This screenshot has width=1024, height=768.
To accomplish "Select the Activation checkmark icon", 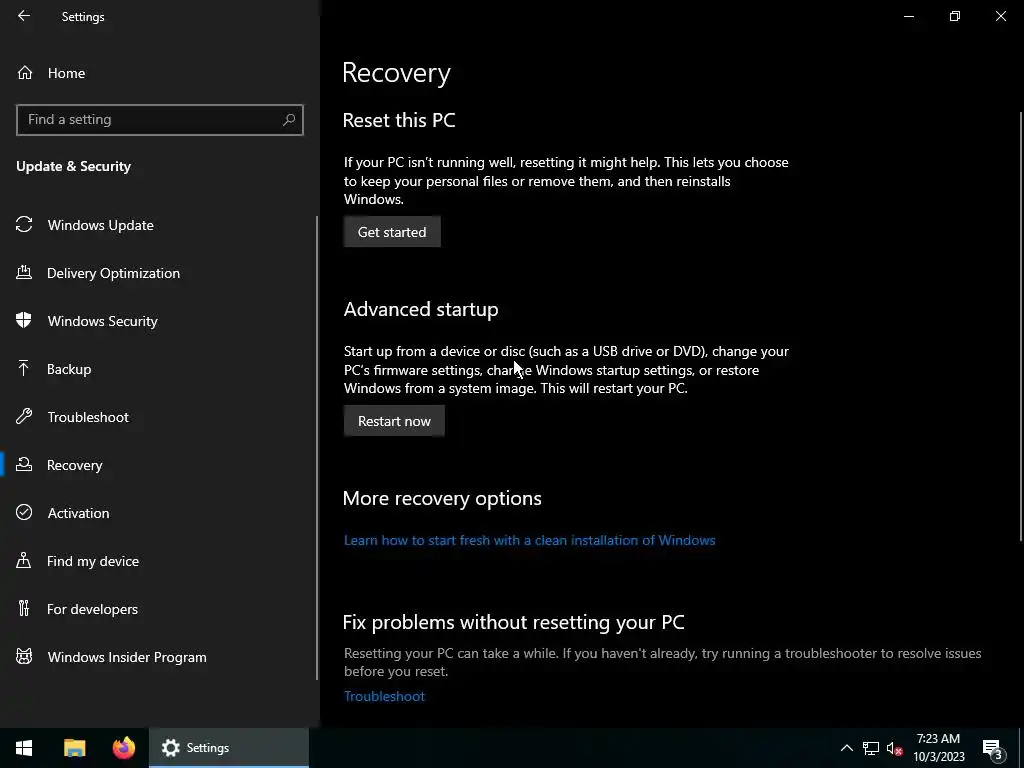I will coord(24,513).
